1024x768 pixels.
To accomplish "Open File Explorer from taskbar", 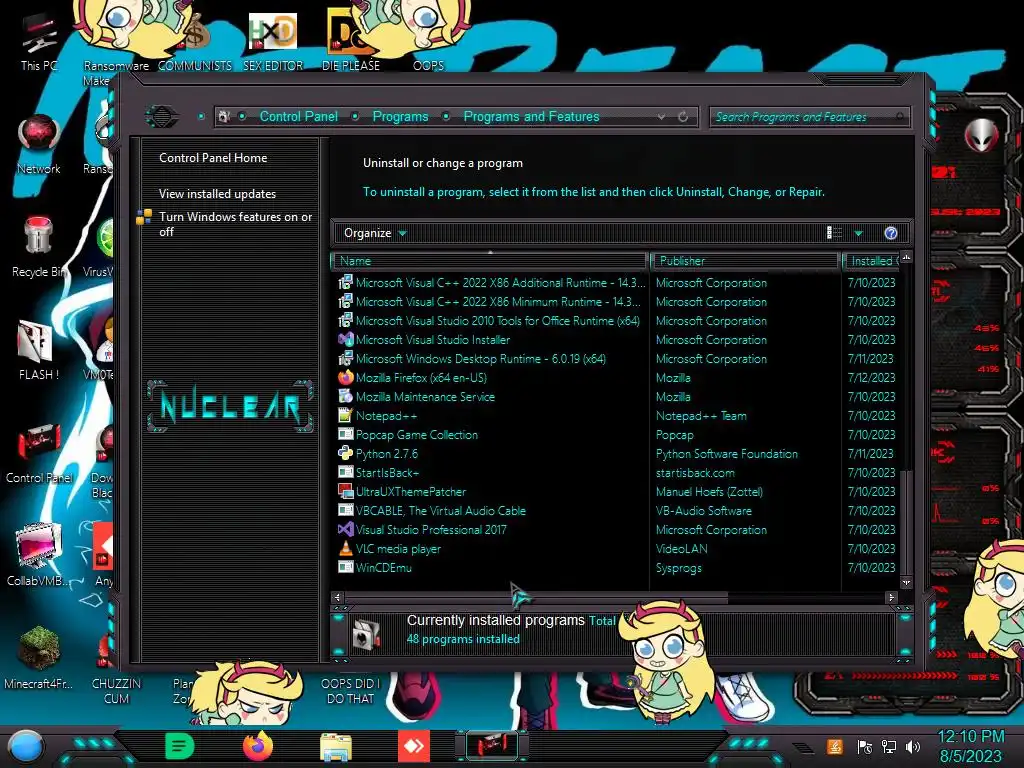I will pyautogui.click(x=336, y=747).
